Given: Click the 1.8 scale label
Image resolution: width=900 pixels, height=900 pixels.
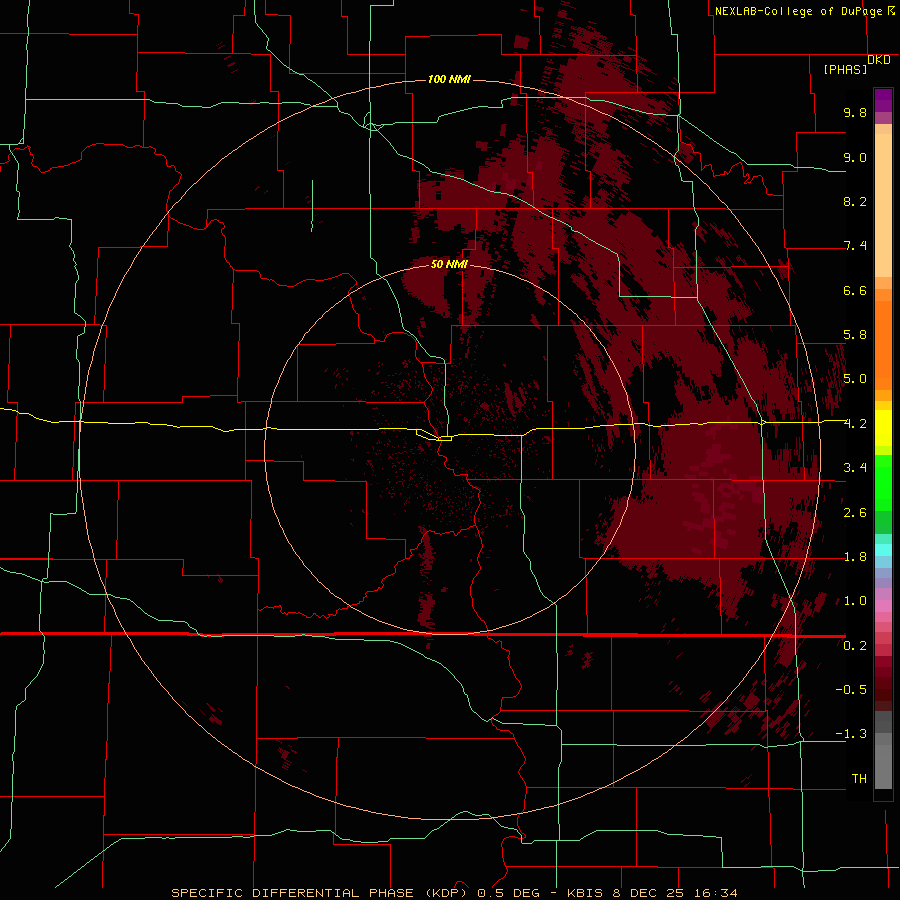Looking at the screenshot, I should tap(855, 557).
